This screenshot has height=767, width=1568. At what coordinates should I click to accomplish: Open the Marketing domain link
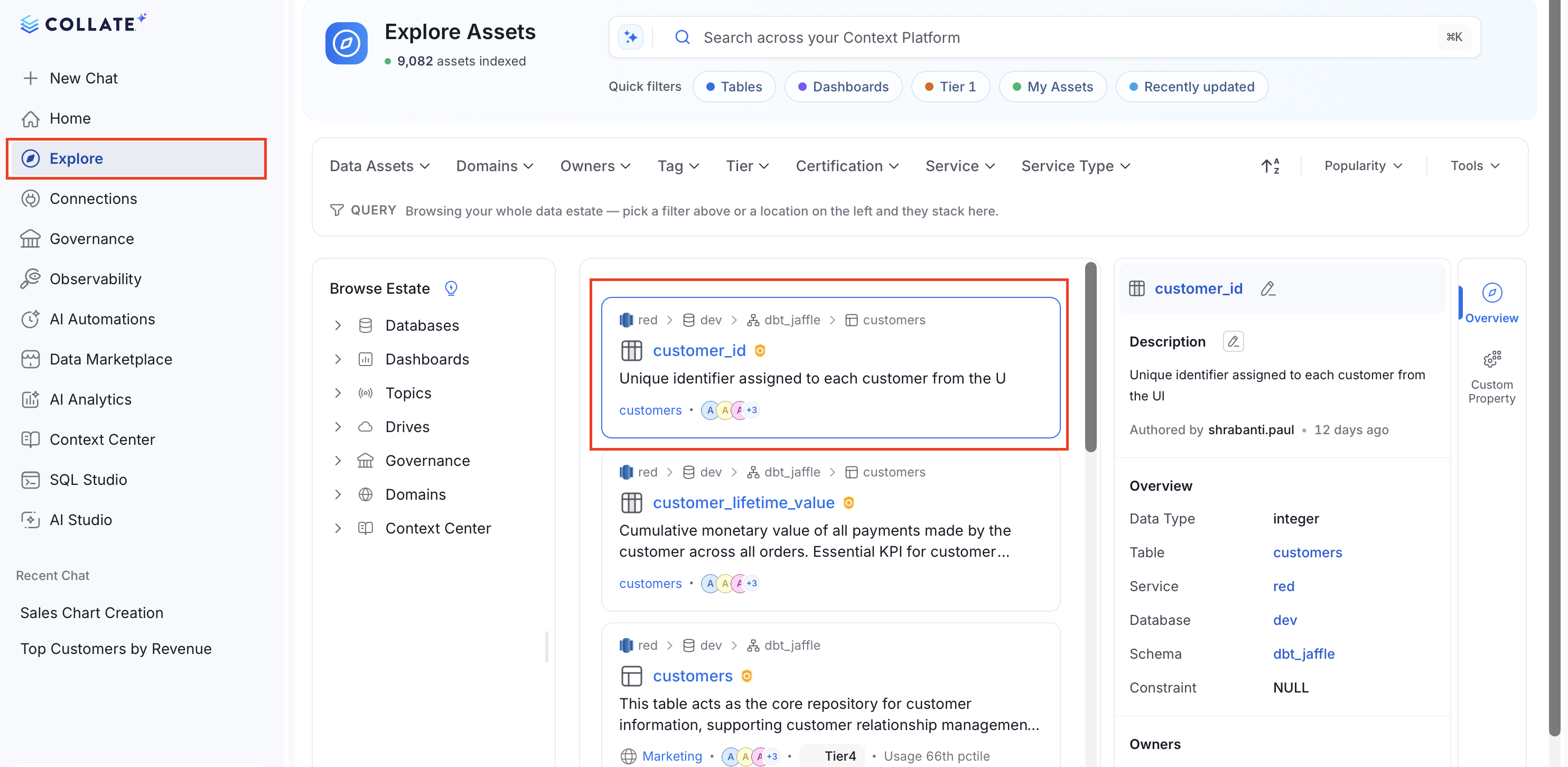pos(671,756)
